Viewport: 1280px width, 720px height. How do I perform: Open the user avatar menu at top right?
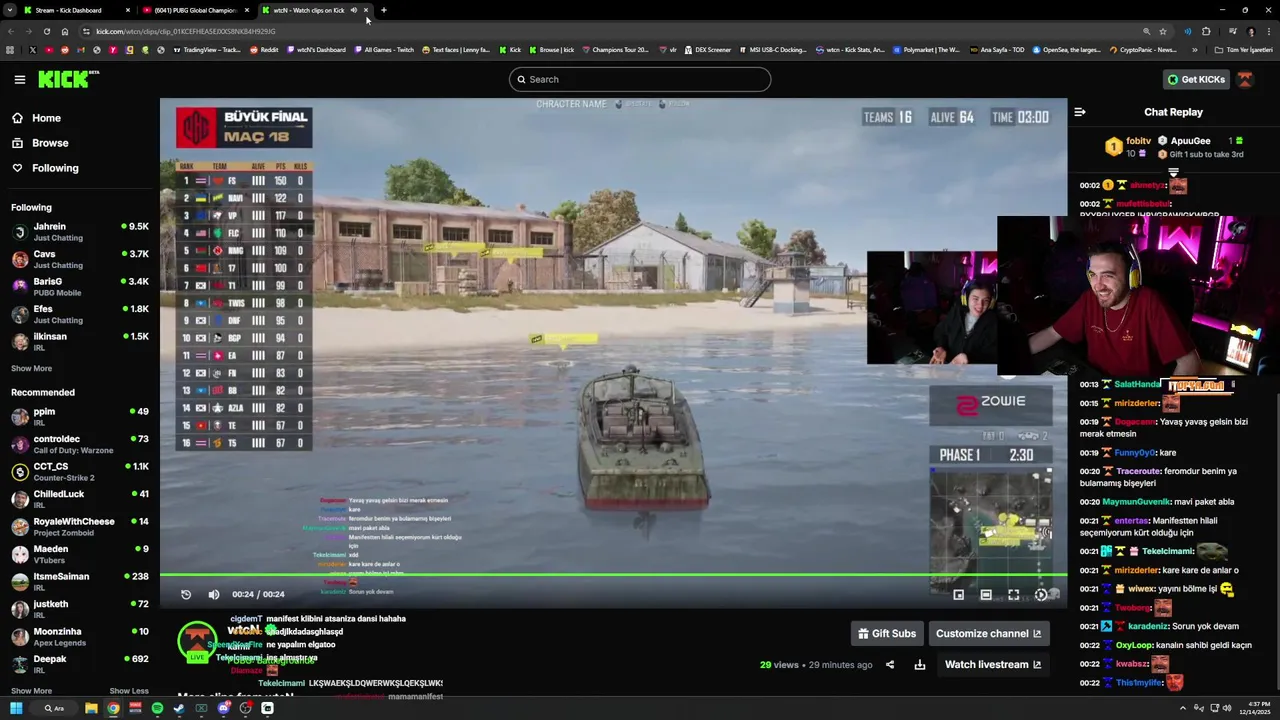pyautogui.click(x=1245, y=79)
